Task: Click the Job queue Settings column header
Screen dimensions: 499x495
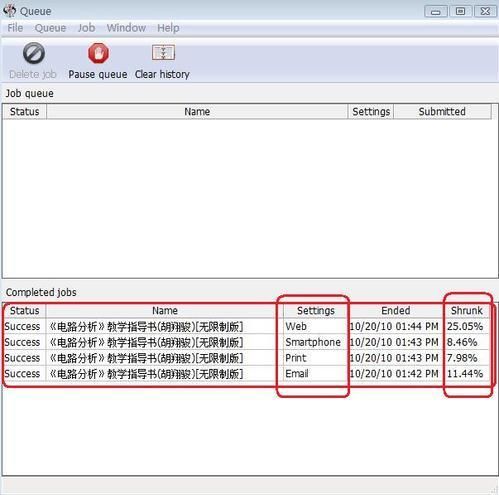Action: (371, 112)
